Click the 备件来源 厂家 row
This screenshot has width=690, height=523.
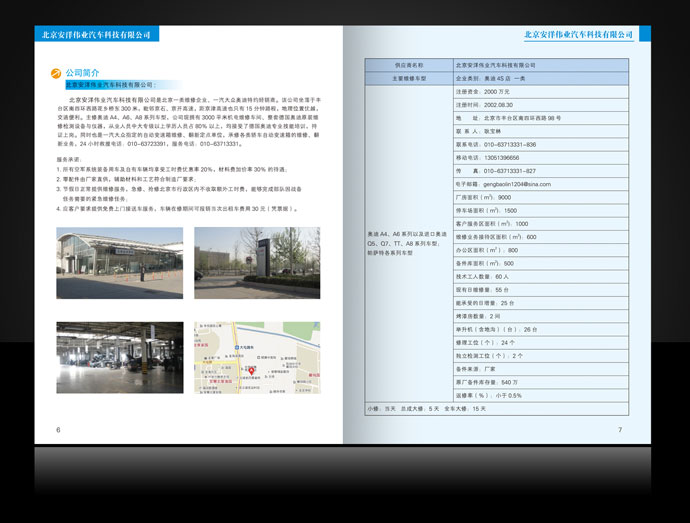[541, 369]
